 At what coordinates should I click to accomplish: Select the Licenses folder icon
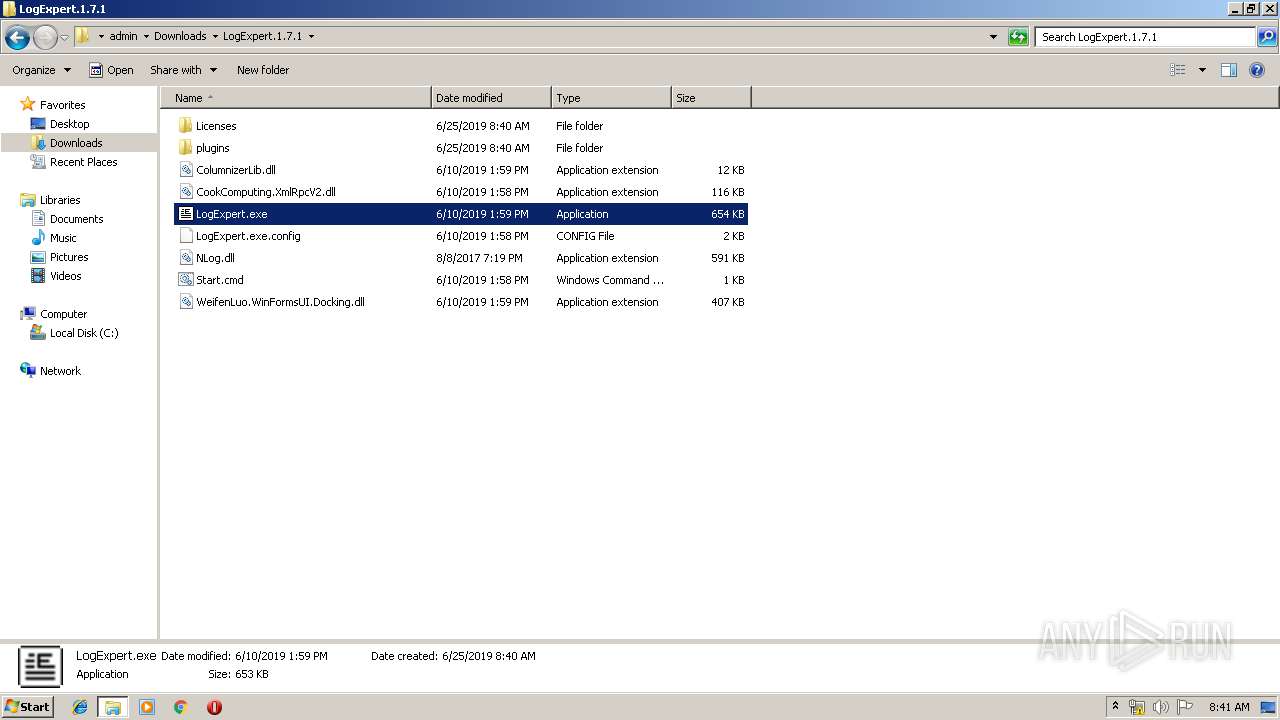point(185,126)
